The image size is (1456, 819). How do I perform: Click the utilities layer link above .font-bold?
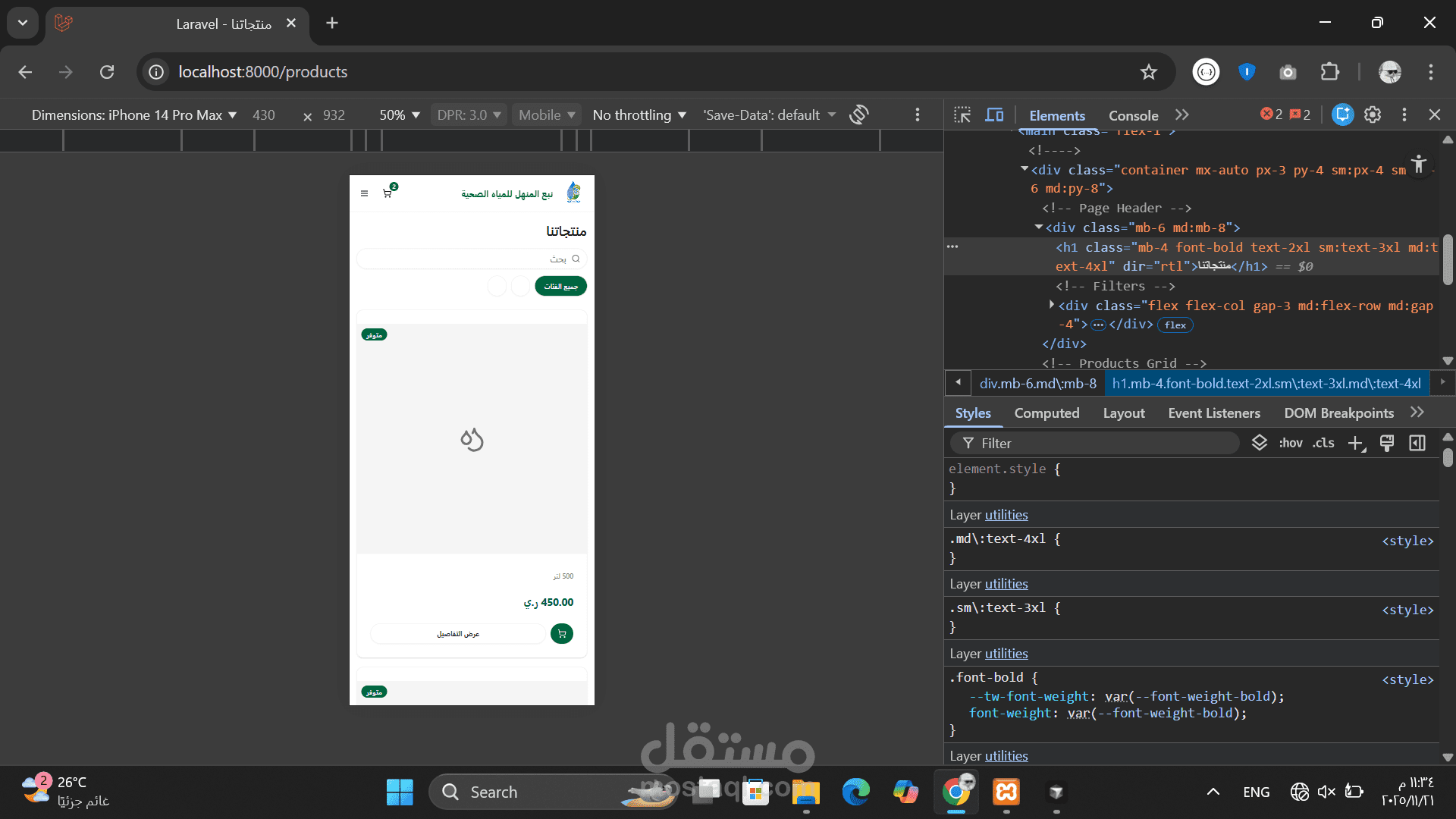click(1006, 654)
